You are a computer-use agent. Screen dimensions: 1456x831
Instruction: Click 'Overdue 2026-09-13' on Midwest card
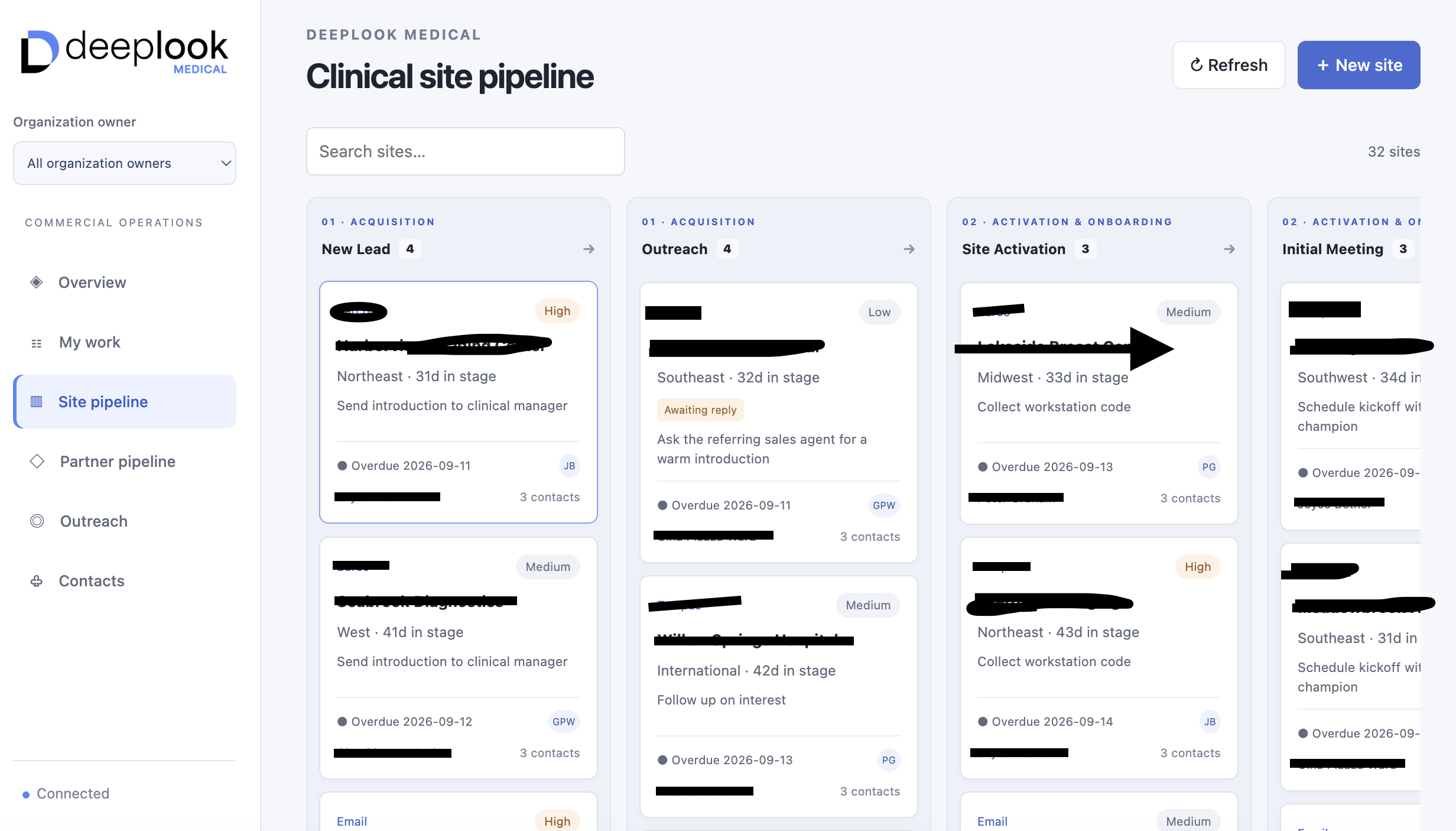[x=1045, y=467]
